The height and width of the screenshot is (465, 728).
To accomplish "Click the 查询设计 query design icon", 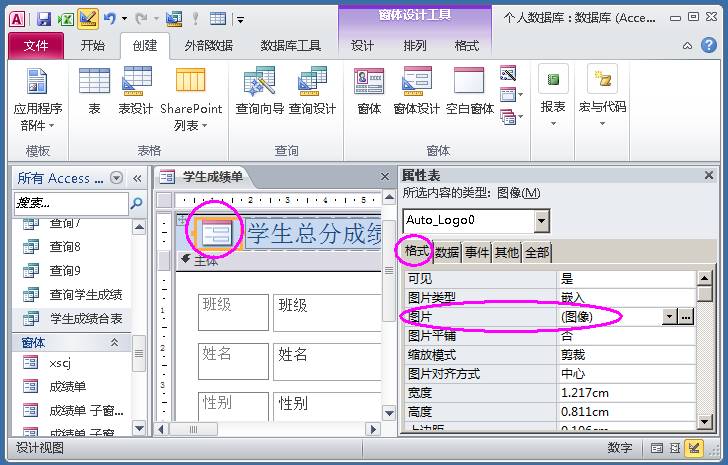I will pyautogui.click(x=312, y=90).
